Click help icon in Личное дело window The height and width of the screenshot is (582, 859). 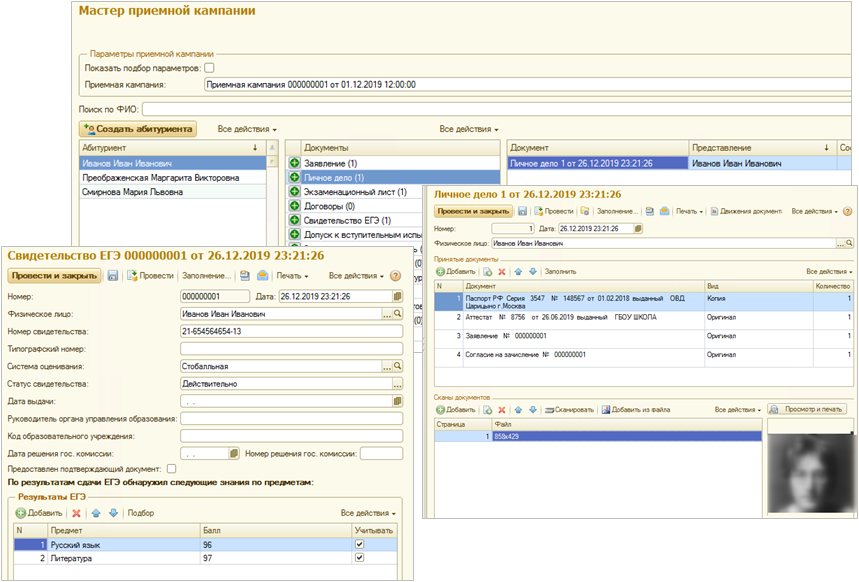[x=847, y=211]
